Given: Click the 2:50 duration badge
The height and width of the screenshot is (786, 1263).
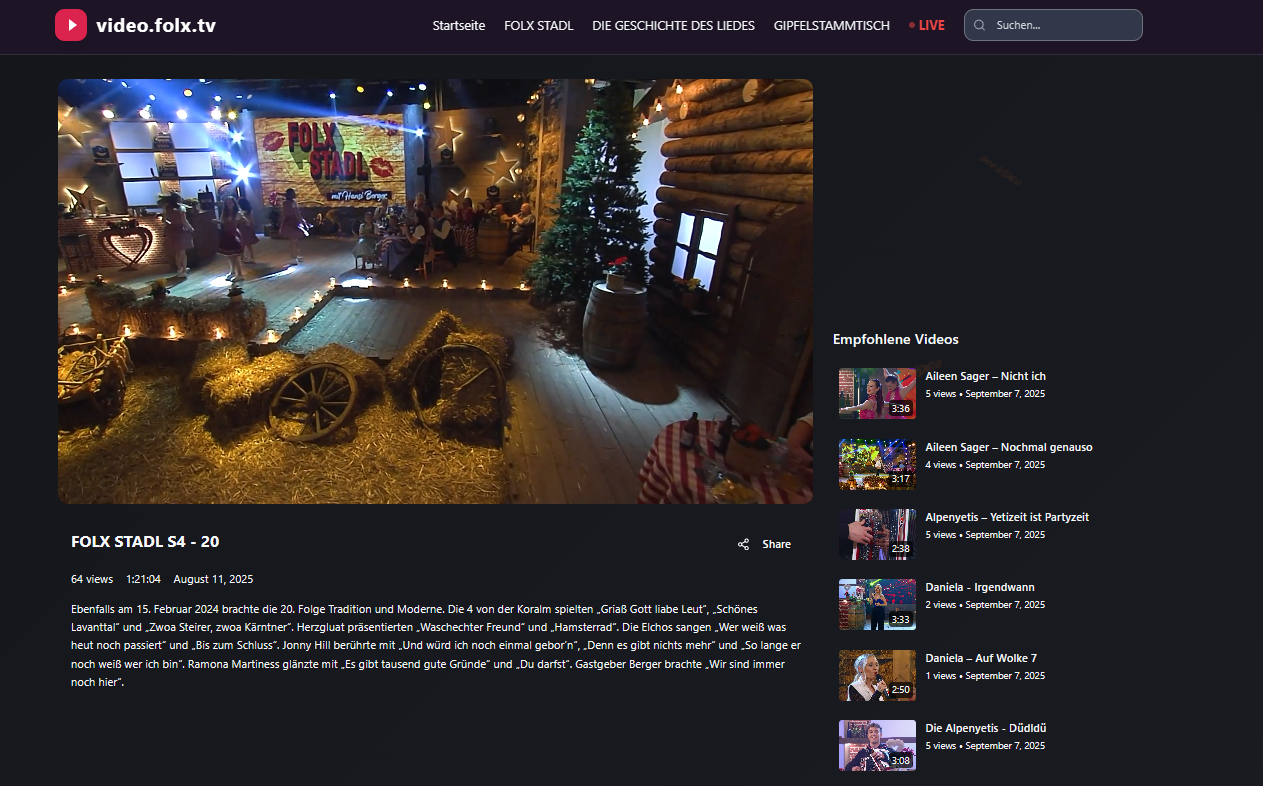Looking at the screenshot, I should 901,690.
